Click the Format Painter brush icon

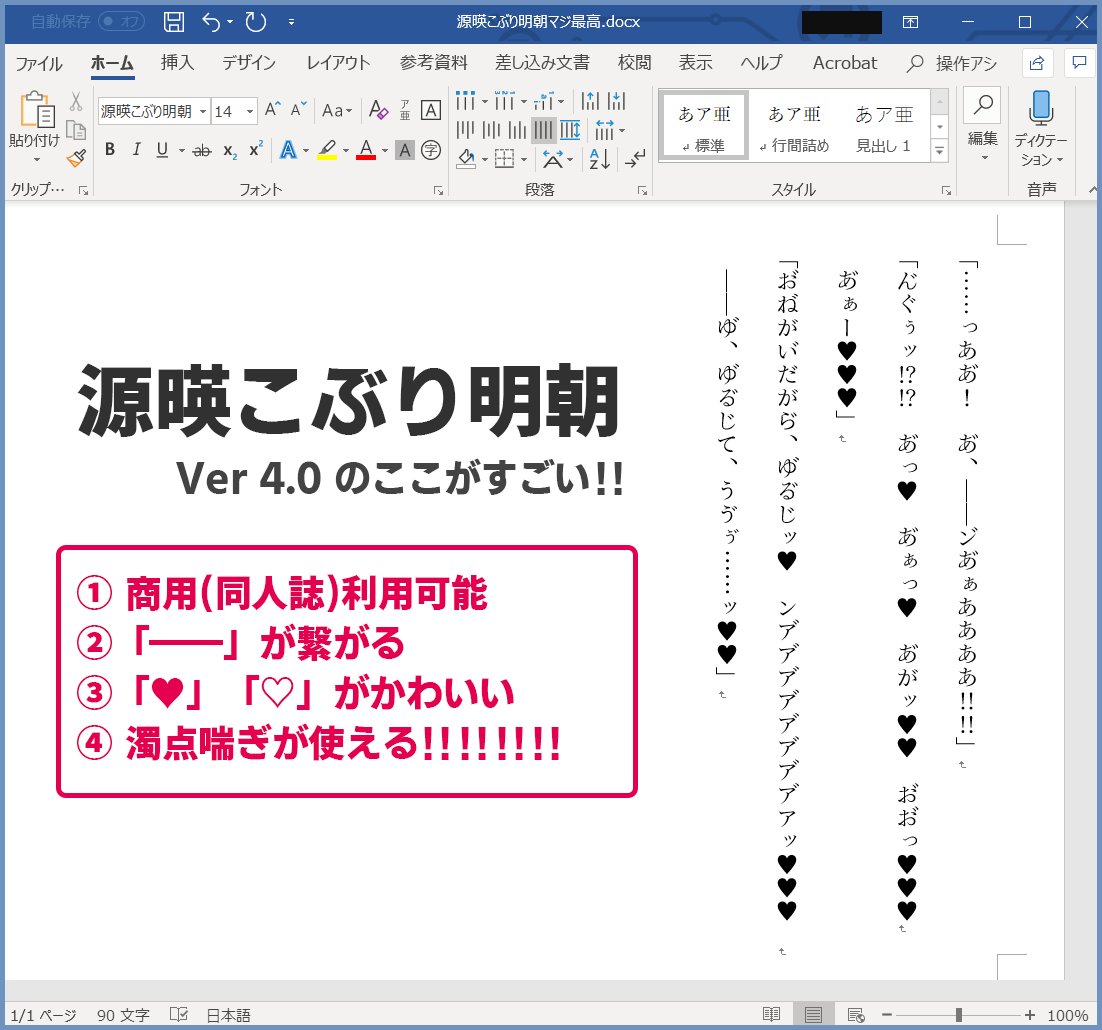pyautogui.click(x=76, y=158)
